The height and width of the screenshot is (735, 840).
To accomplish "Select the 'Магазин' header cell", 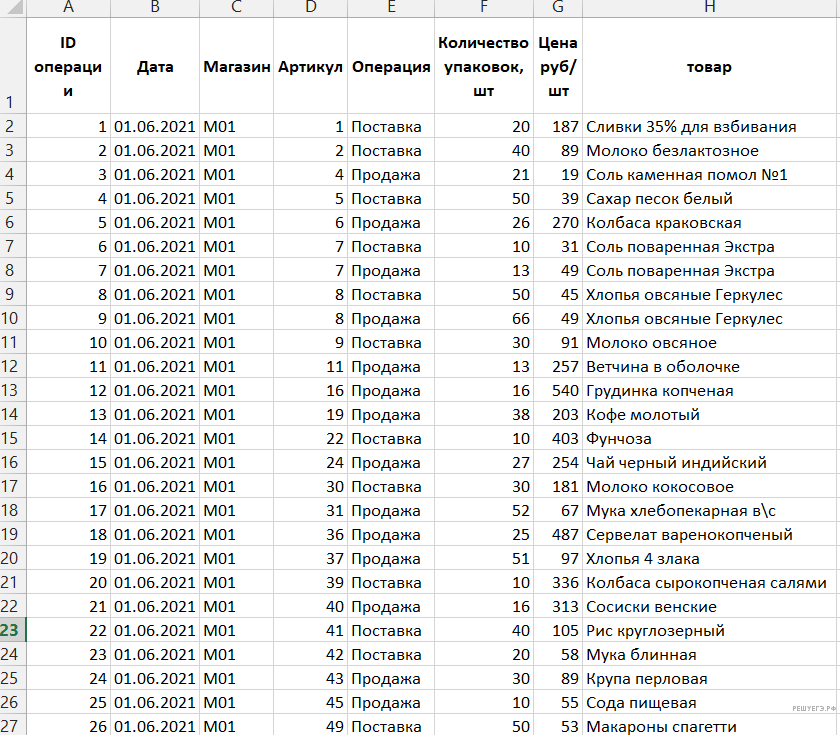I will (237, 68).
